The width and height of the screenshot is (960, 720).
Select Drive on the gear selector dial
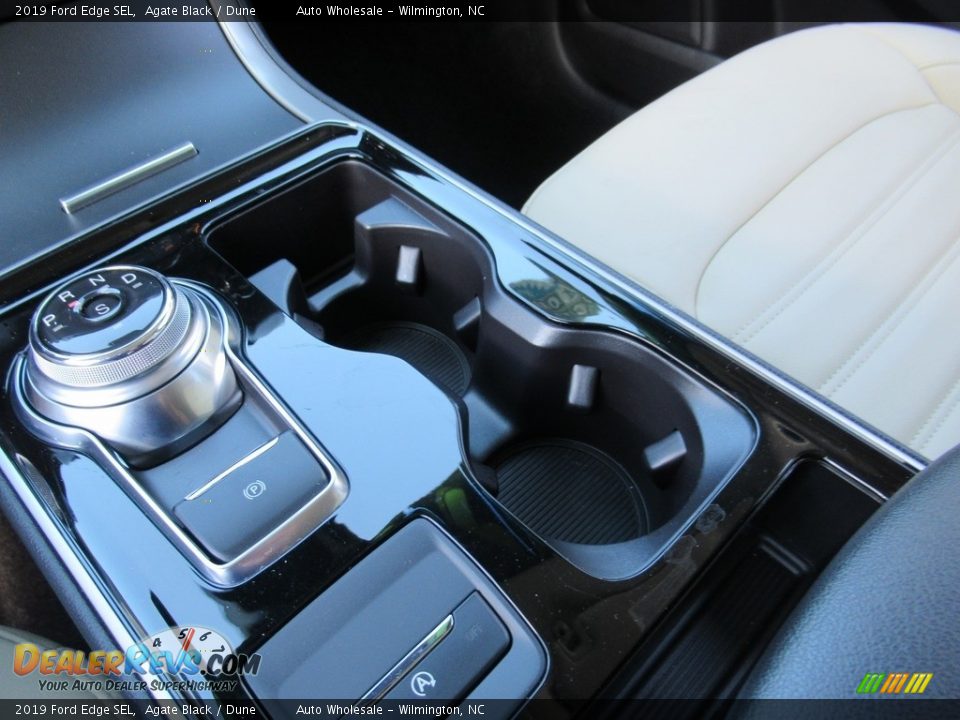point(129,278)
